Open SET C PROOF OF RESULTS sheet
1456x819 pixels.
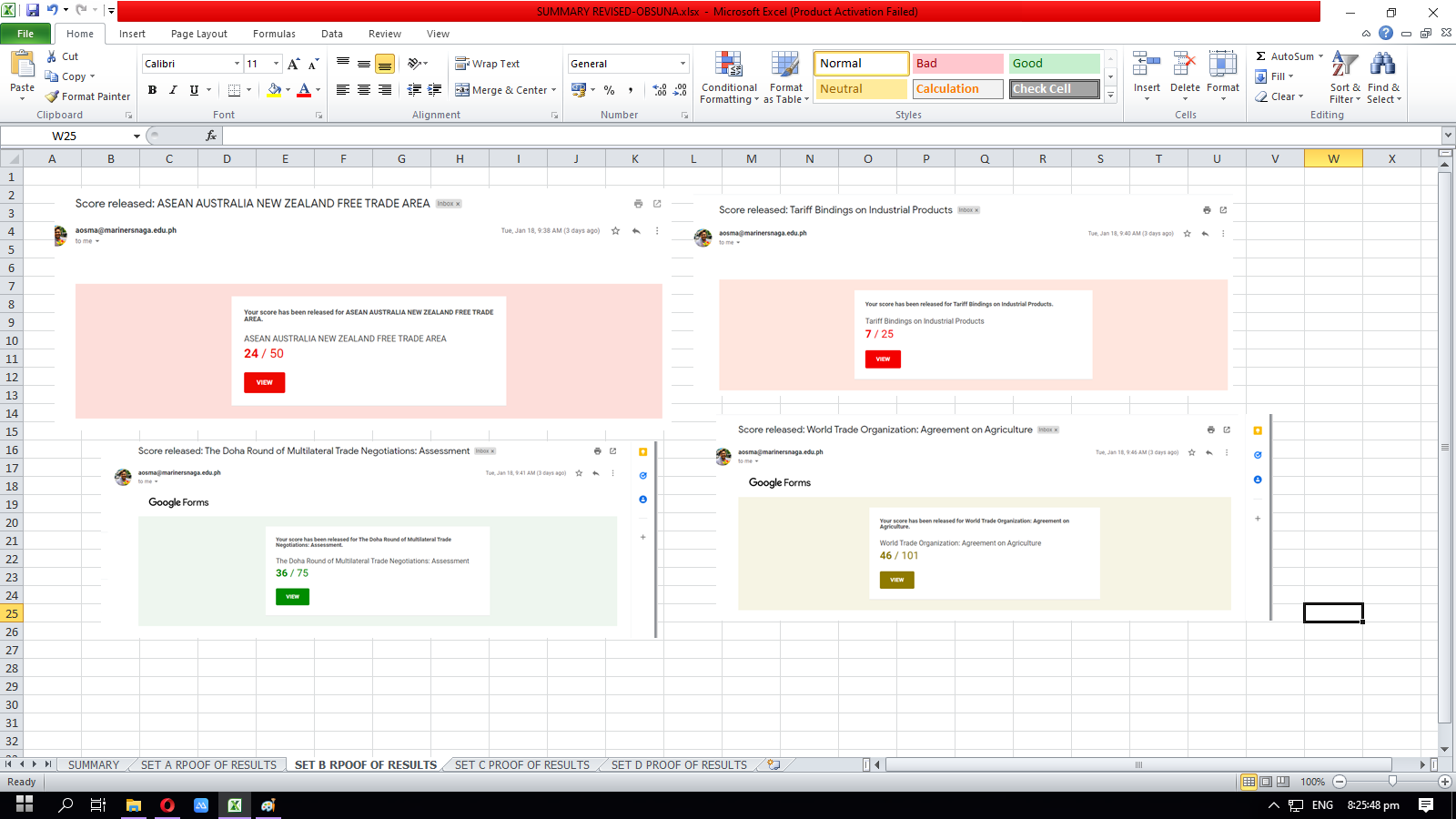[522, 765]
